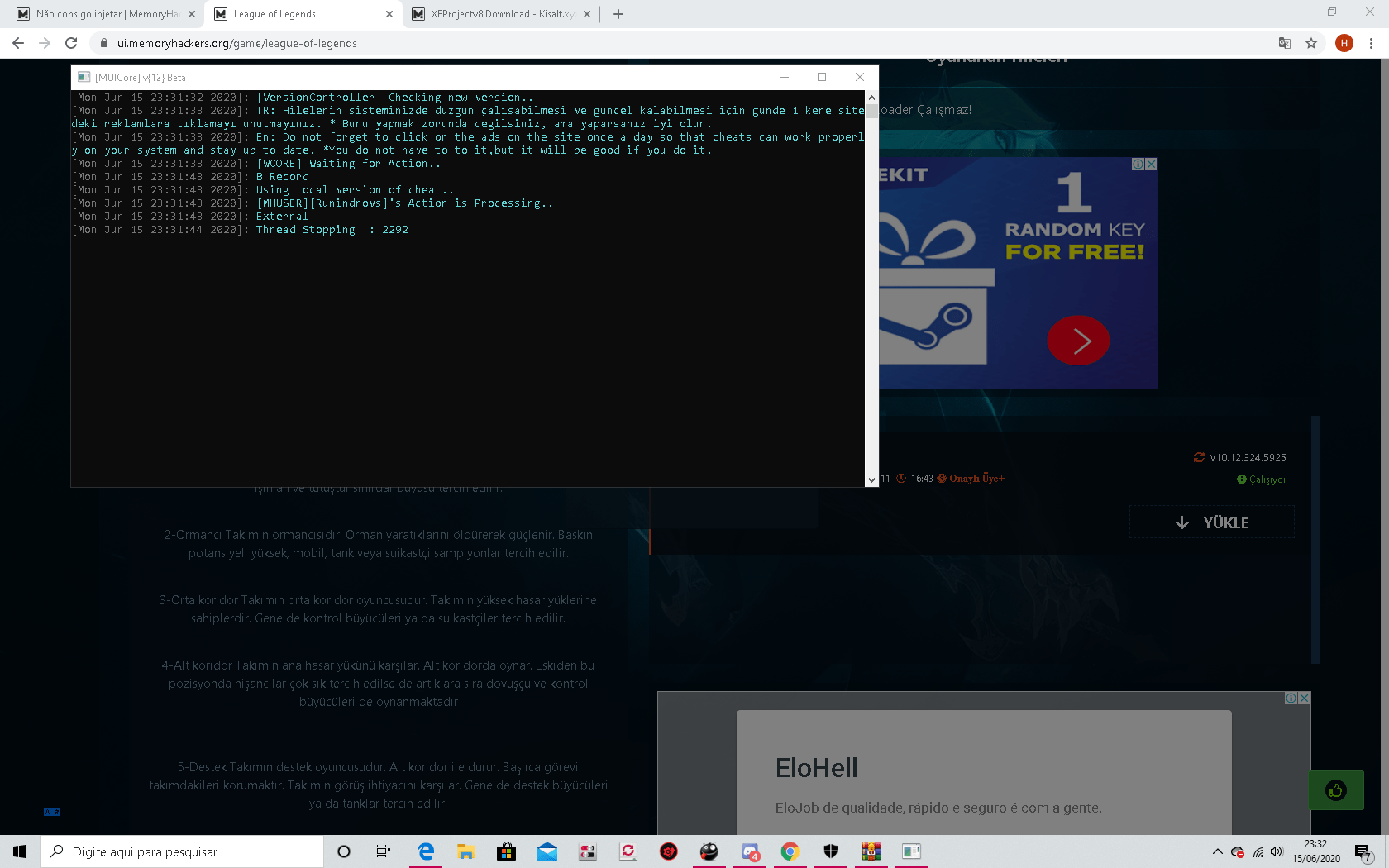The height and width of the screenshot is (868, 1389).
Task: Bookmark this page with the star icon
Action: click(1311, 43)
